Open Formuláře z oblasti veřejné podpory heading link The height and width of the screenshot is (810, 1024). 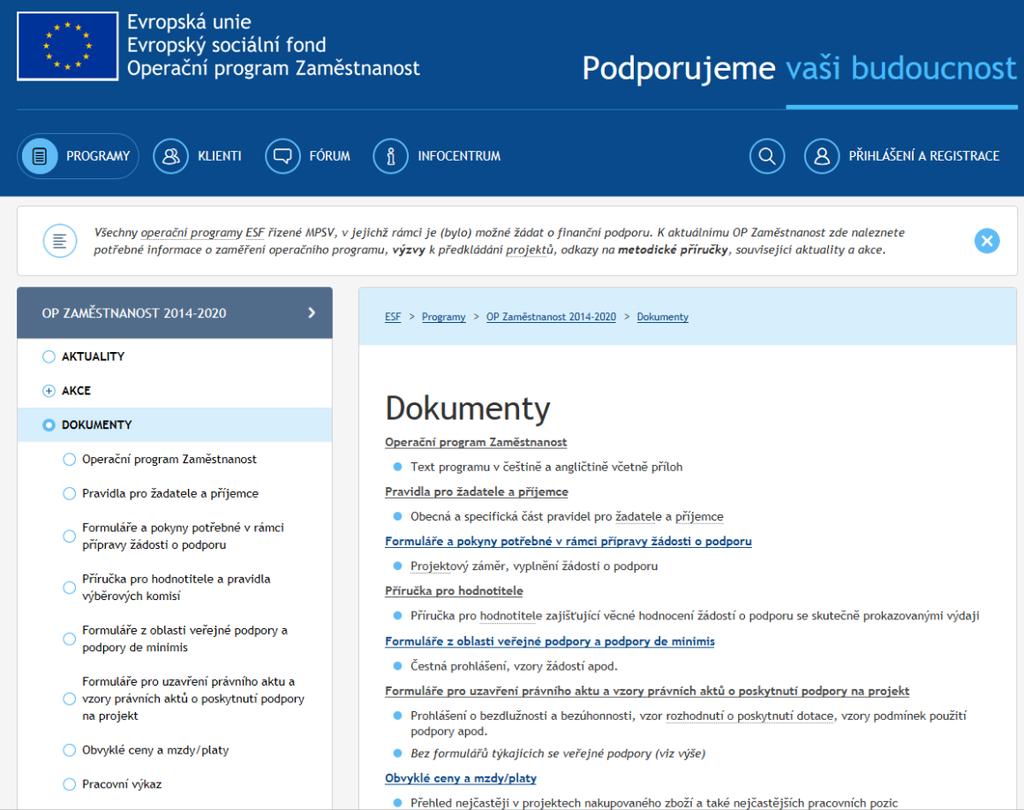point(550,641)
